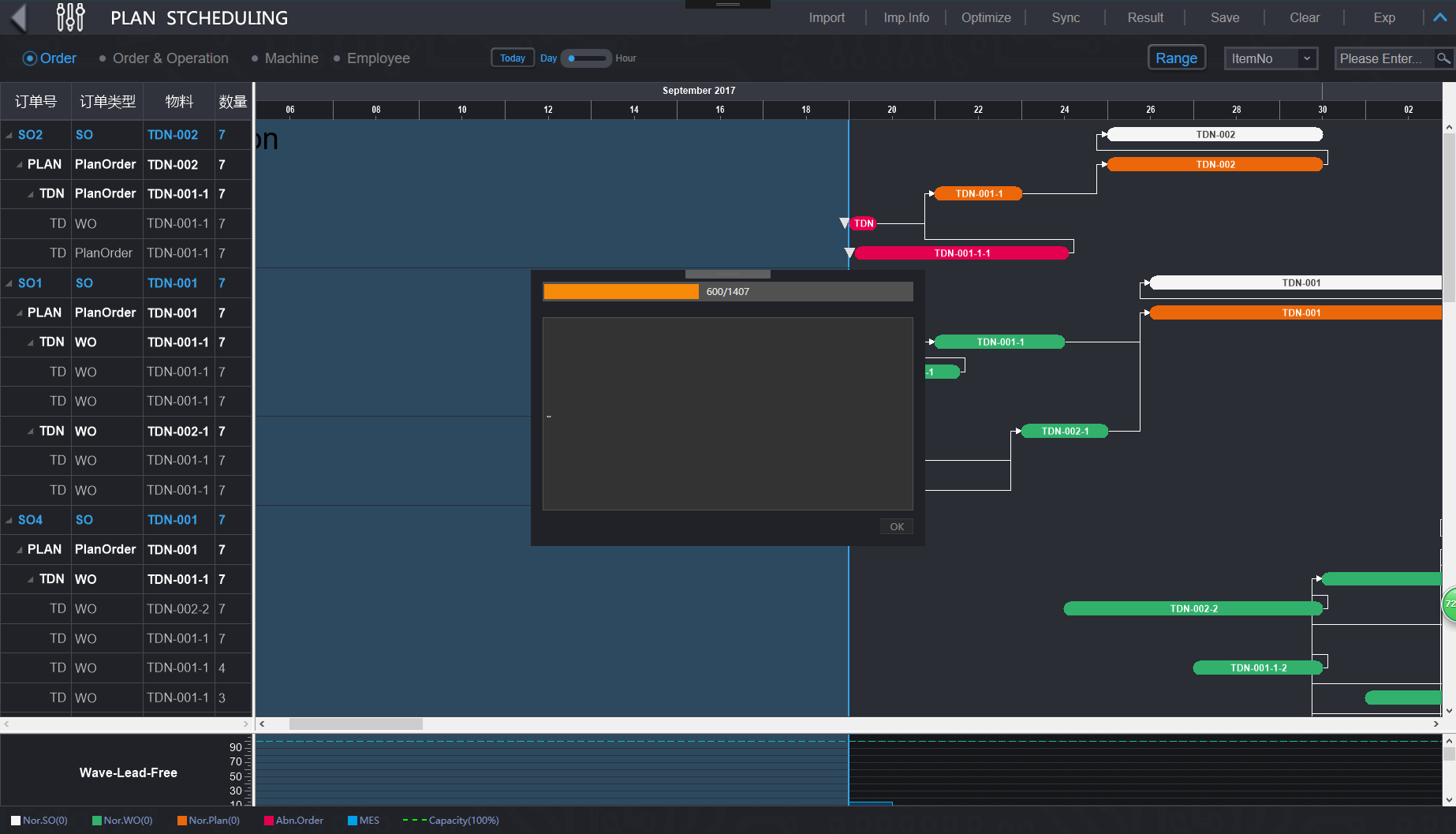This screenshot has height=834, width=1456.
Task: Collapse PLAN row under SO1
Action: click(19, 313)
